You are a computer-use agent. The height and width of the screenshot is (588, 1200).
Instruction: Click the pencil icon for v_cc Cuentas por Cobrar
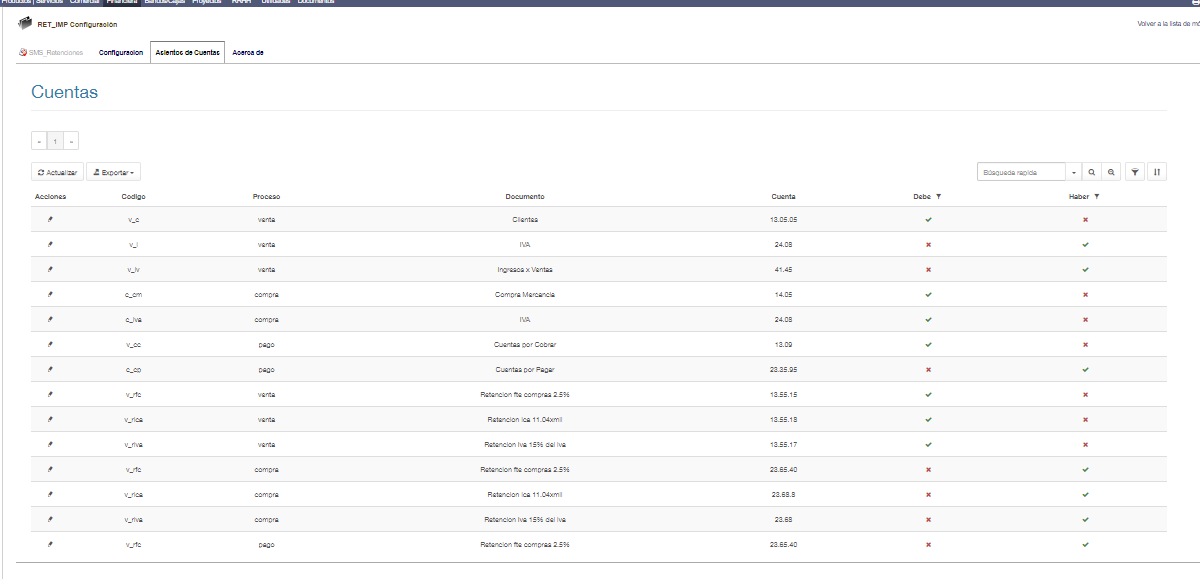(x=50, y=344)
